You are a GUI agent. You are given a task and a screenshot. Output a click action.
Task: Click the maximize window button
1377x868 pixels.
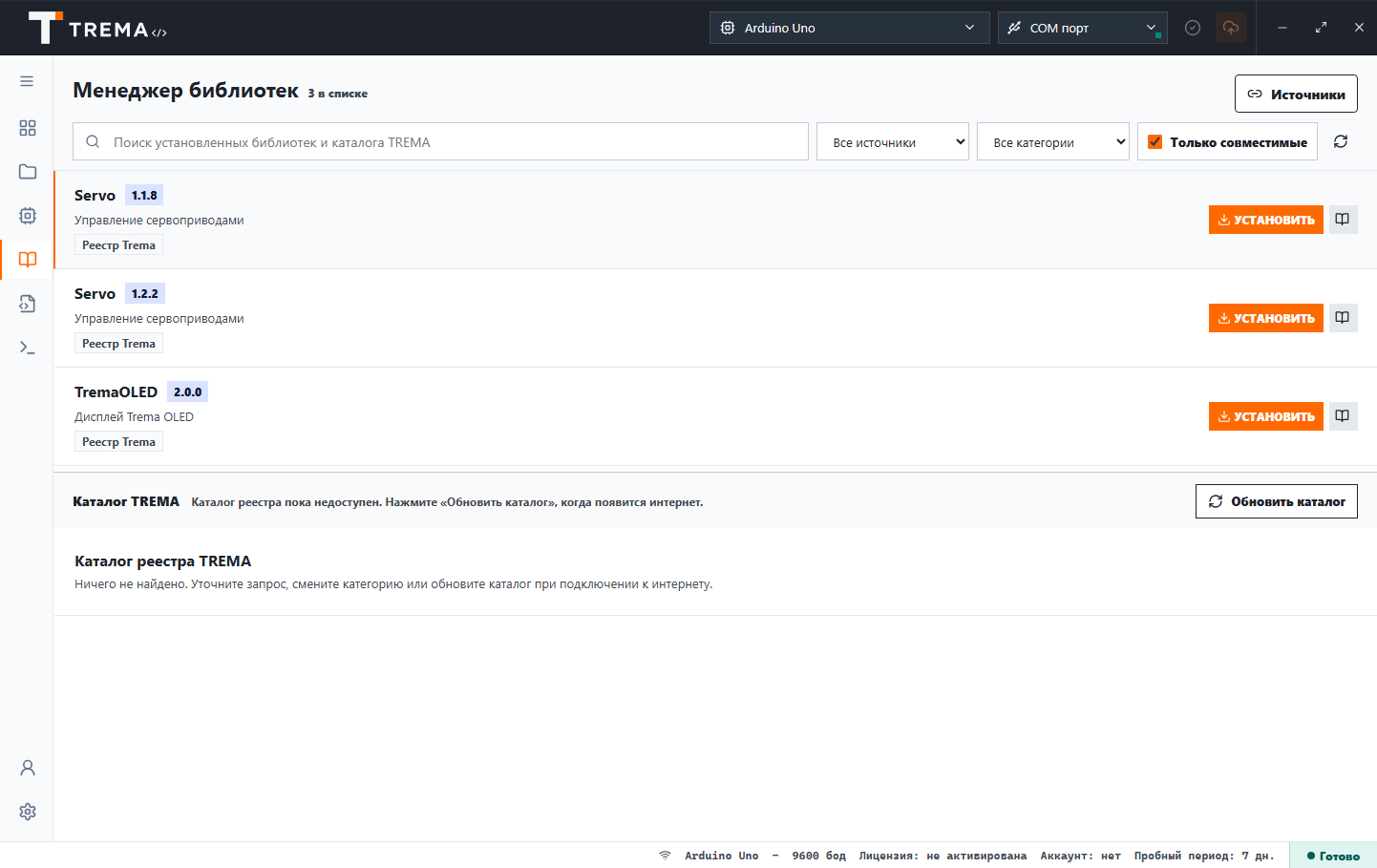coord(1321,28)
